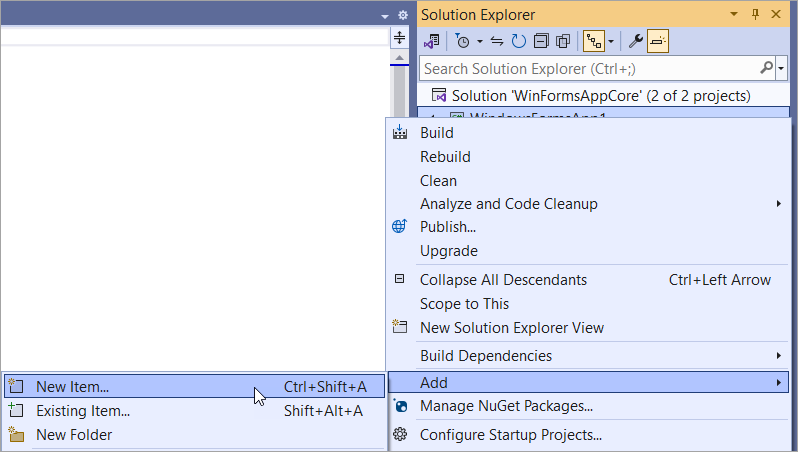Open Pending Changes Filter dropdown arrow
Image resolution: width=798 pixels, height=452 pixels.
pyautogui.click(x=479, y=42)
